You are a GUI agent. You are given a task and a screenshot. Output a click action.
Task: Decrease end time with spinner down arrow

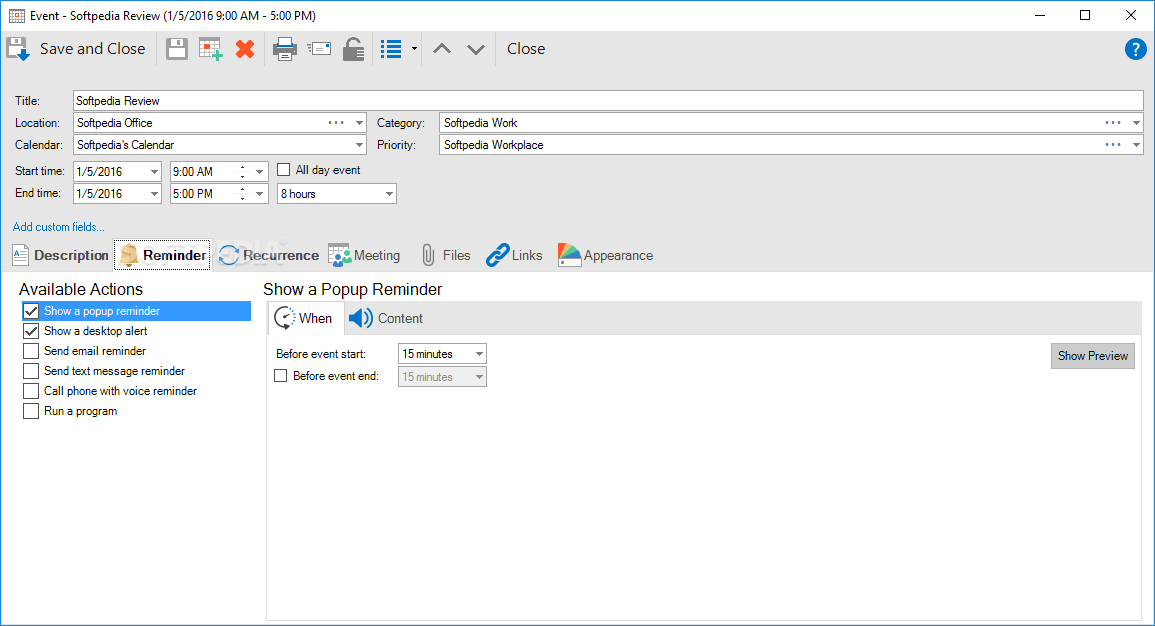pos(242,198)
